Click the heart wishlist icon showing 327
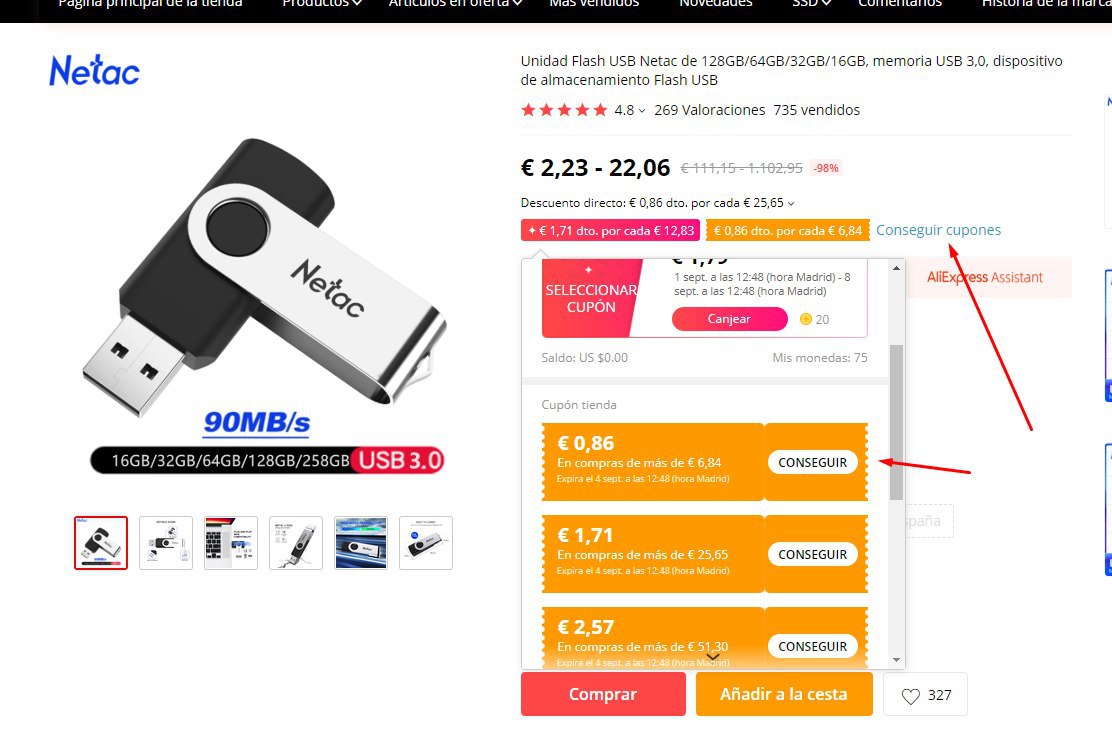 click(911, 696)
